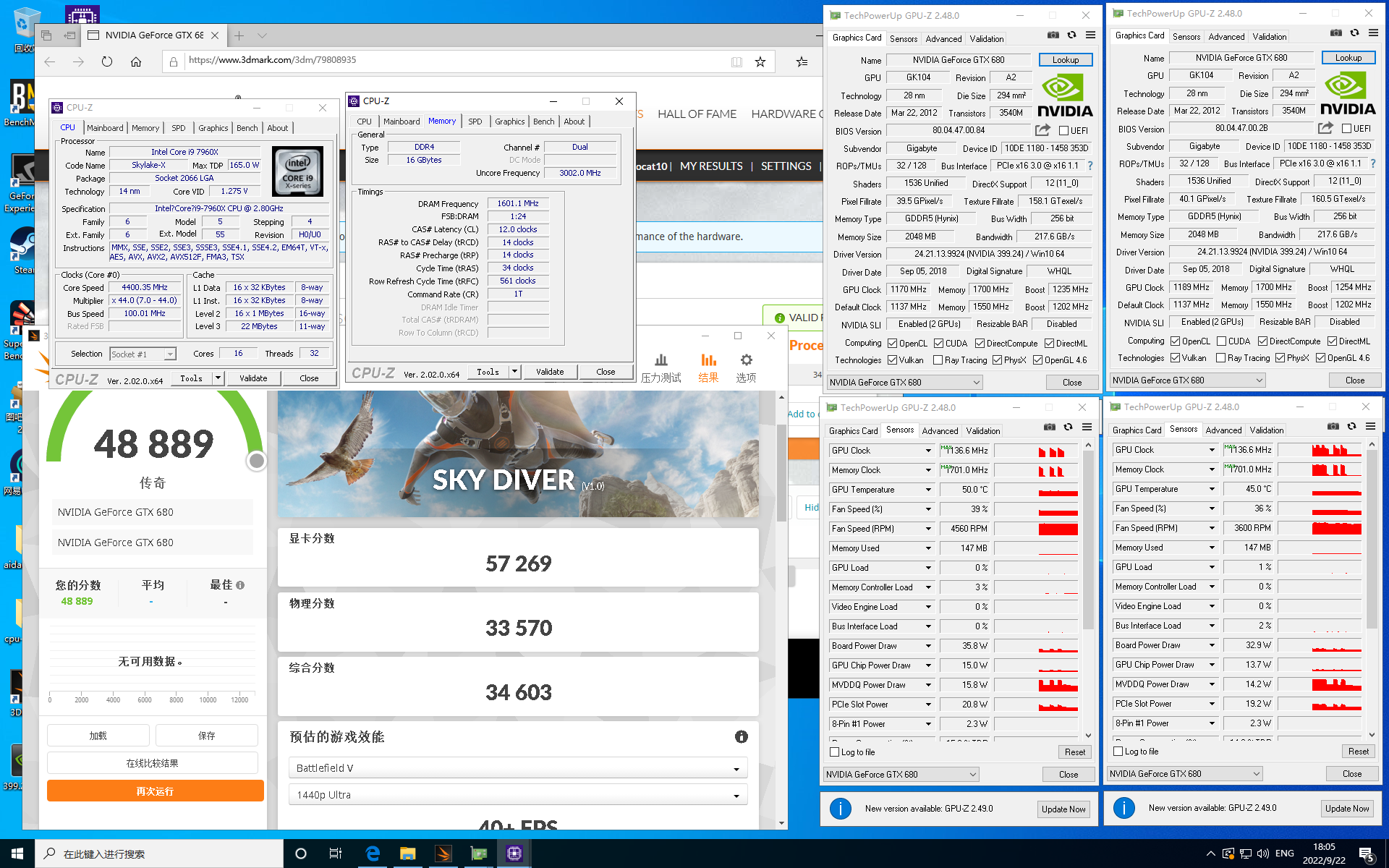This screenshot has height=868, width=1389.
Task: Open Graphics Card tab in bottom-left GPU-Z
Action: point(853,431)
